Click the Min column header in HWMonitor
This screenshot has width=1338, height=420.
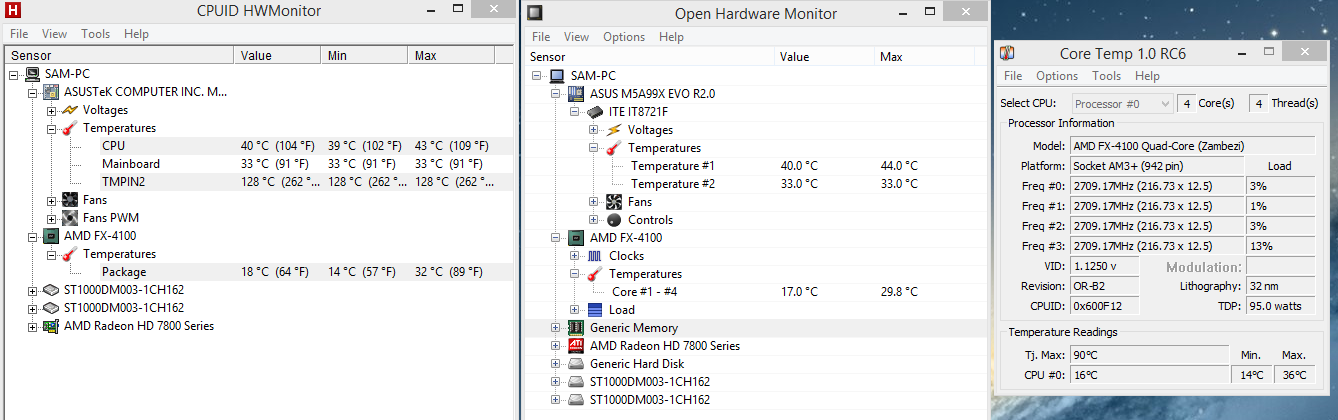click(337, 56)
